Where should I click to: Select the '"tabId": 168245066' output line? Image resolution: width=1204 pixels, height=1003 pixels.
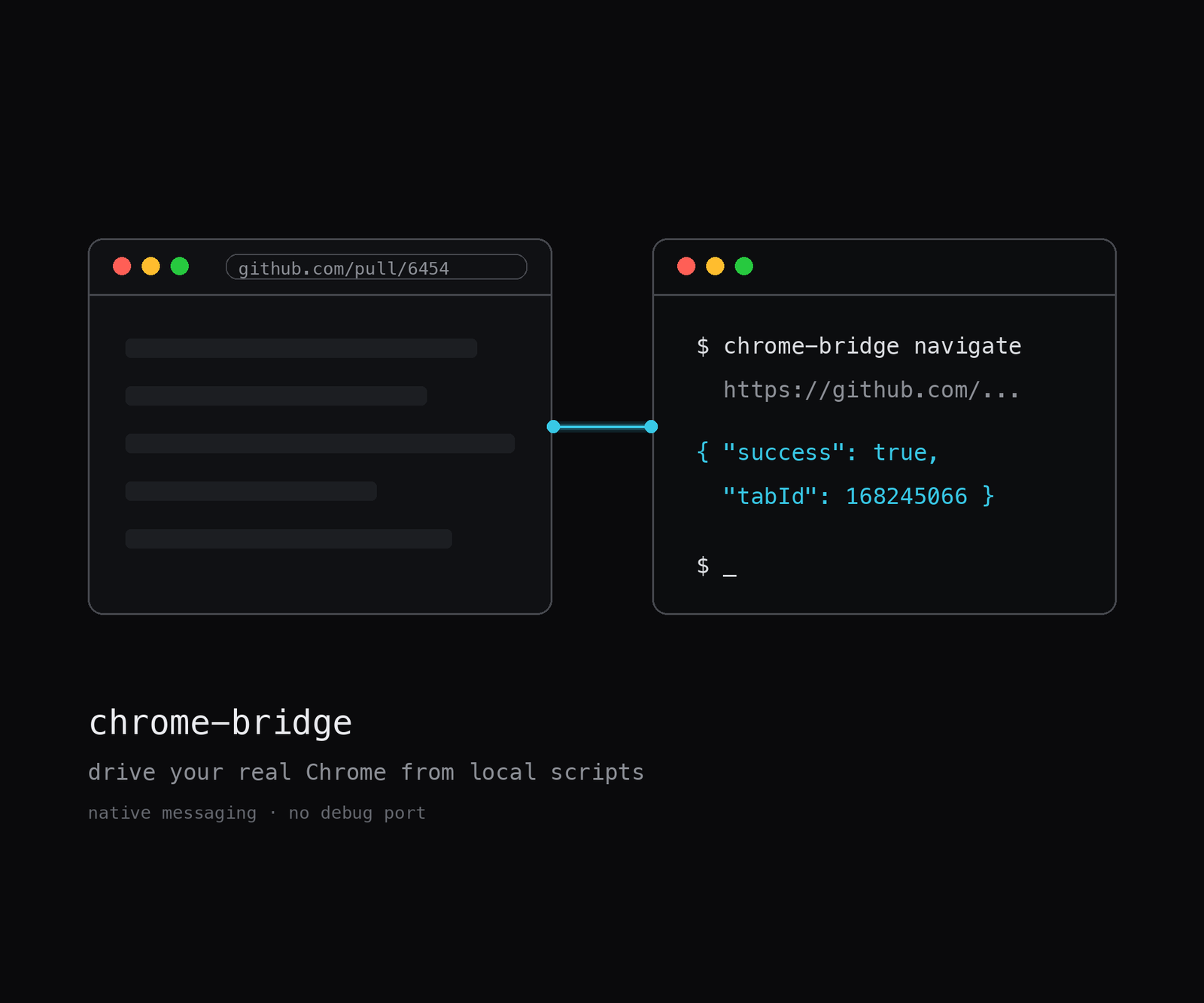tap(858, 497)
